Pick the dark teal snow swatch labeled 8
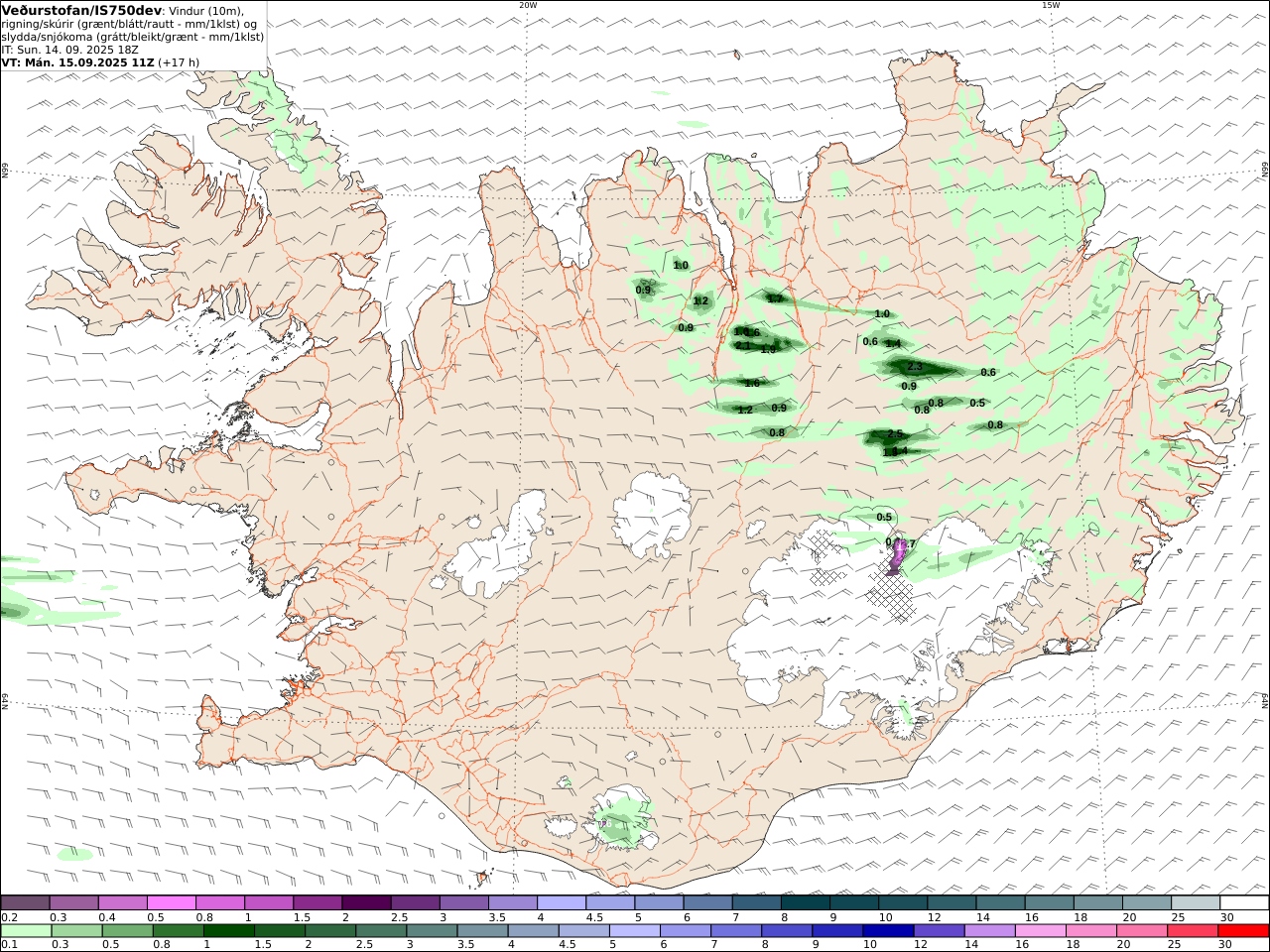 tap(805, 903)
